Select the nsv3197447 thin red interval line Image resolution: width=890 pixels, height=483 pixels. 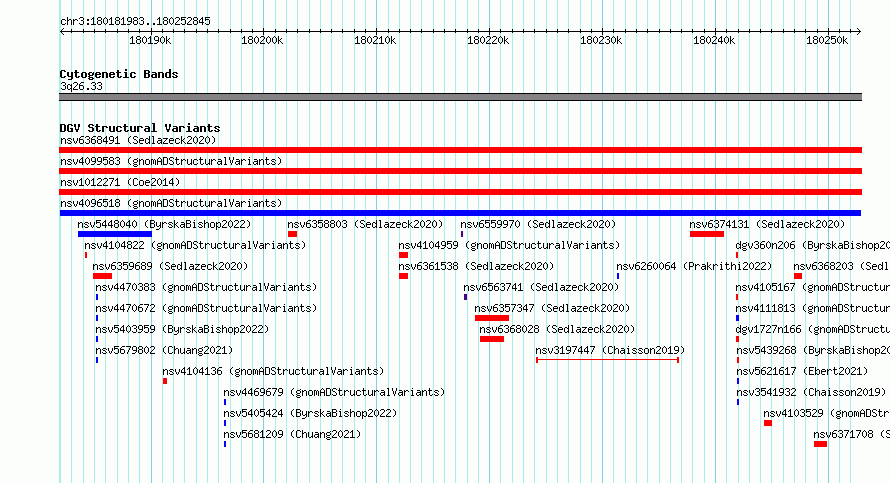[x=607, y=360]
